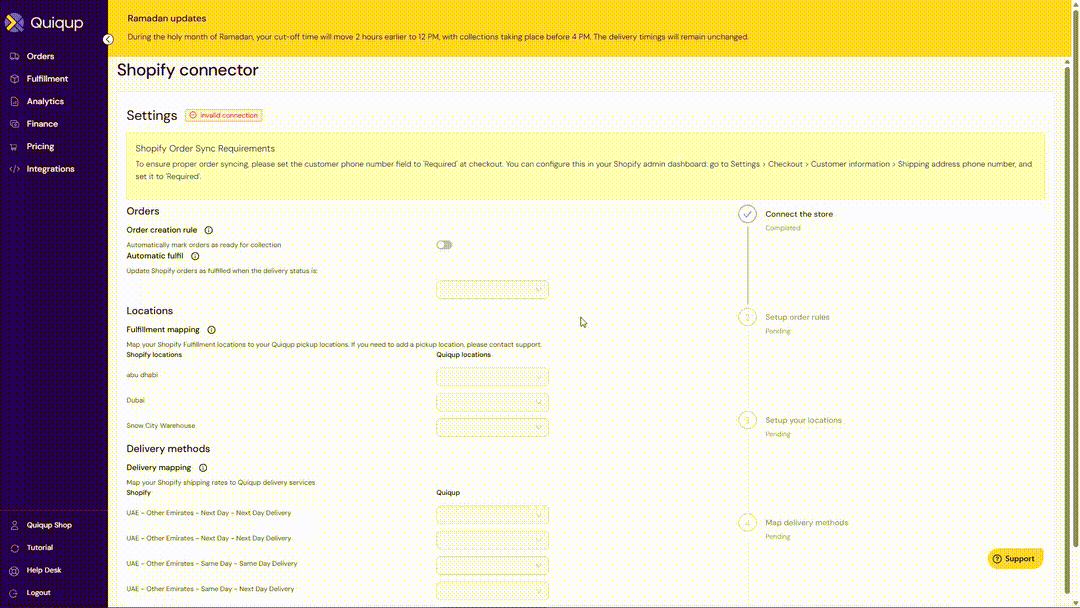Open the Orders sidebar icon
The image size is (1080, 608).
click(14, 56)
